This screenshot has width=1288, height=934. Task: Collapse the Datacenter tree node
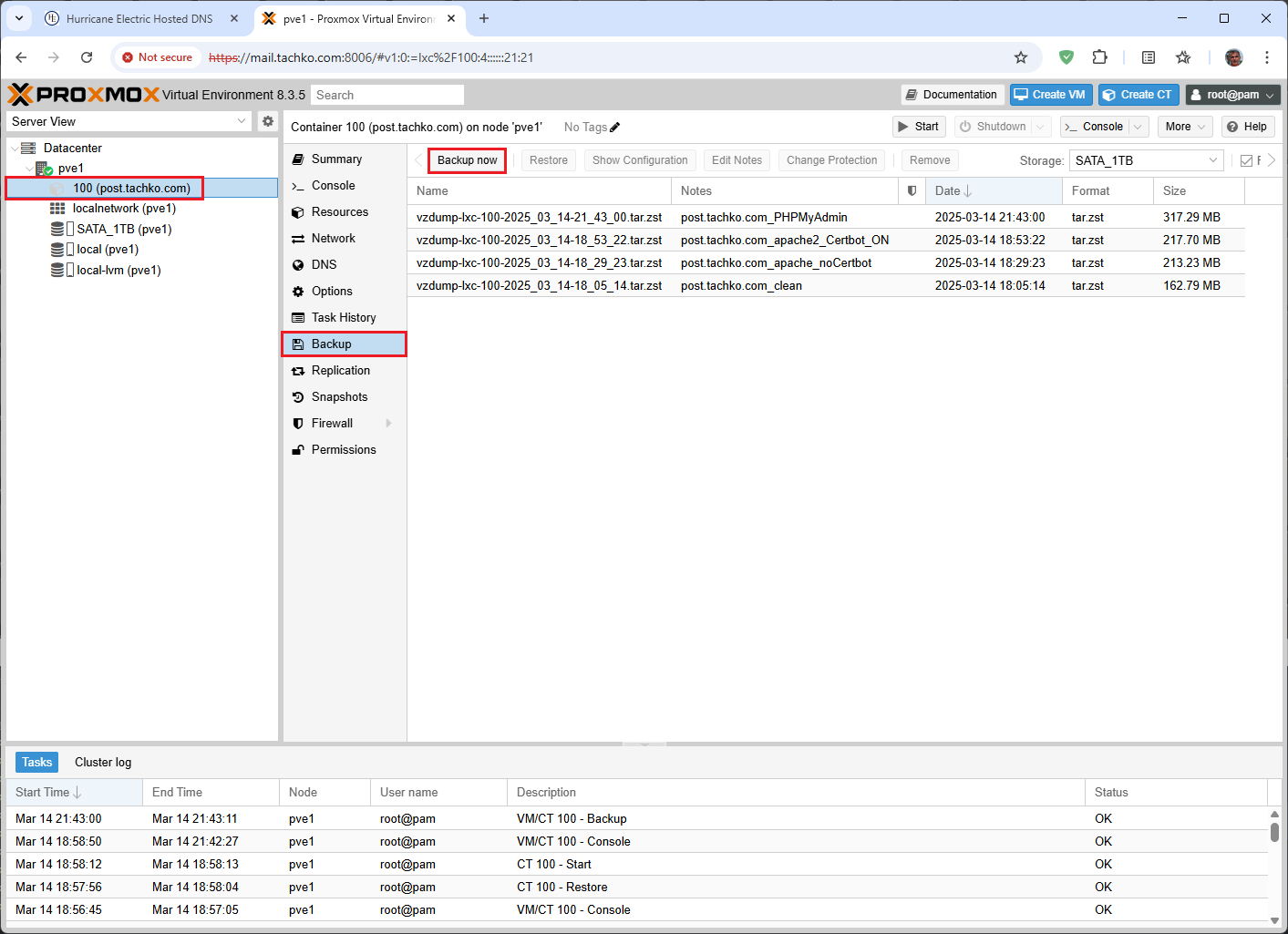click(x=15, y=148)
